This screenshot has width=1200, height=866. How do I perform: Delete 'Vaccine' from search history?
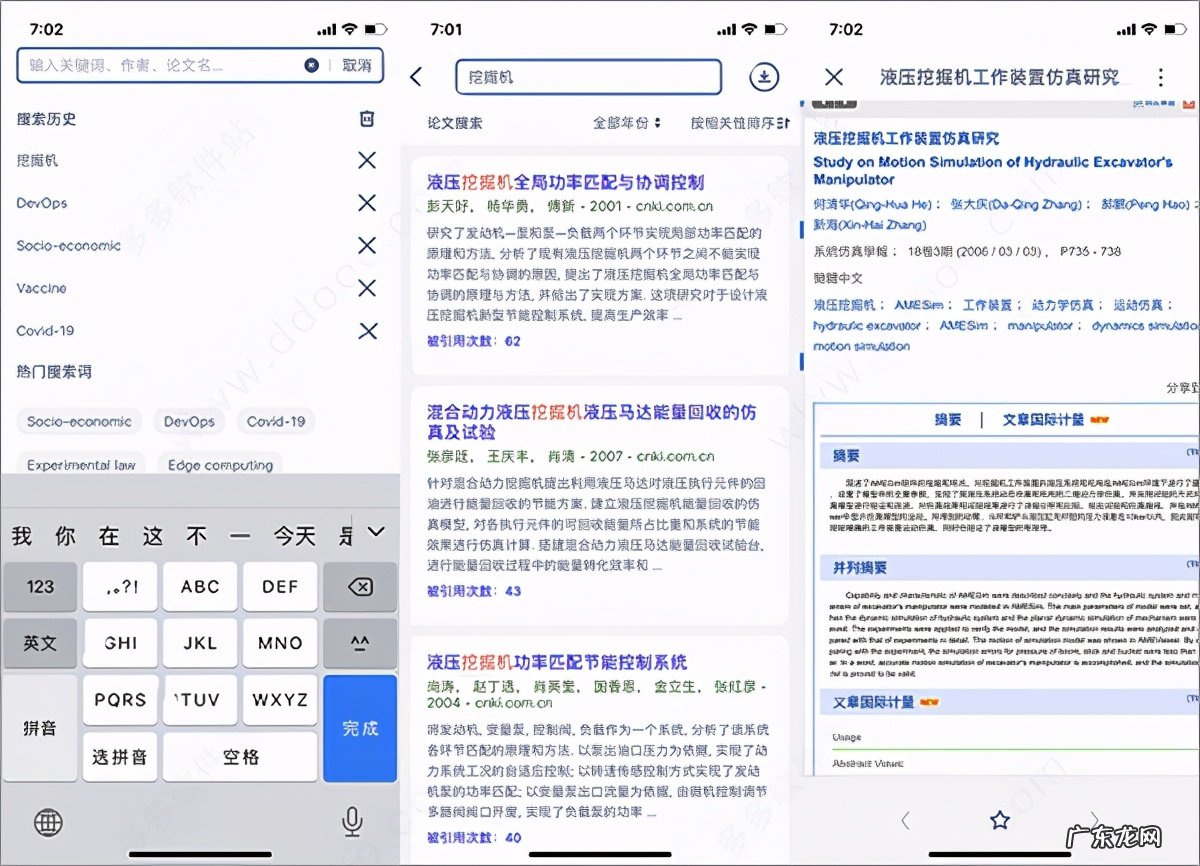[366, 288]
